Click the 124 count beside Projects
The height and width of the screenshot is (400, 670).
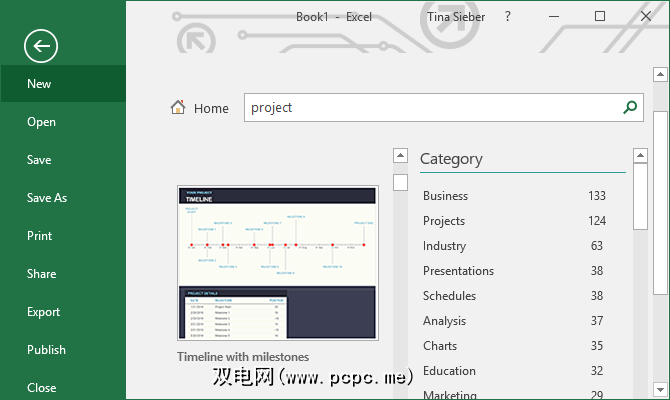click(597, 221)
